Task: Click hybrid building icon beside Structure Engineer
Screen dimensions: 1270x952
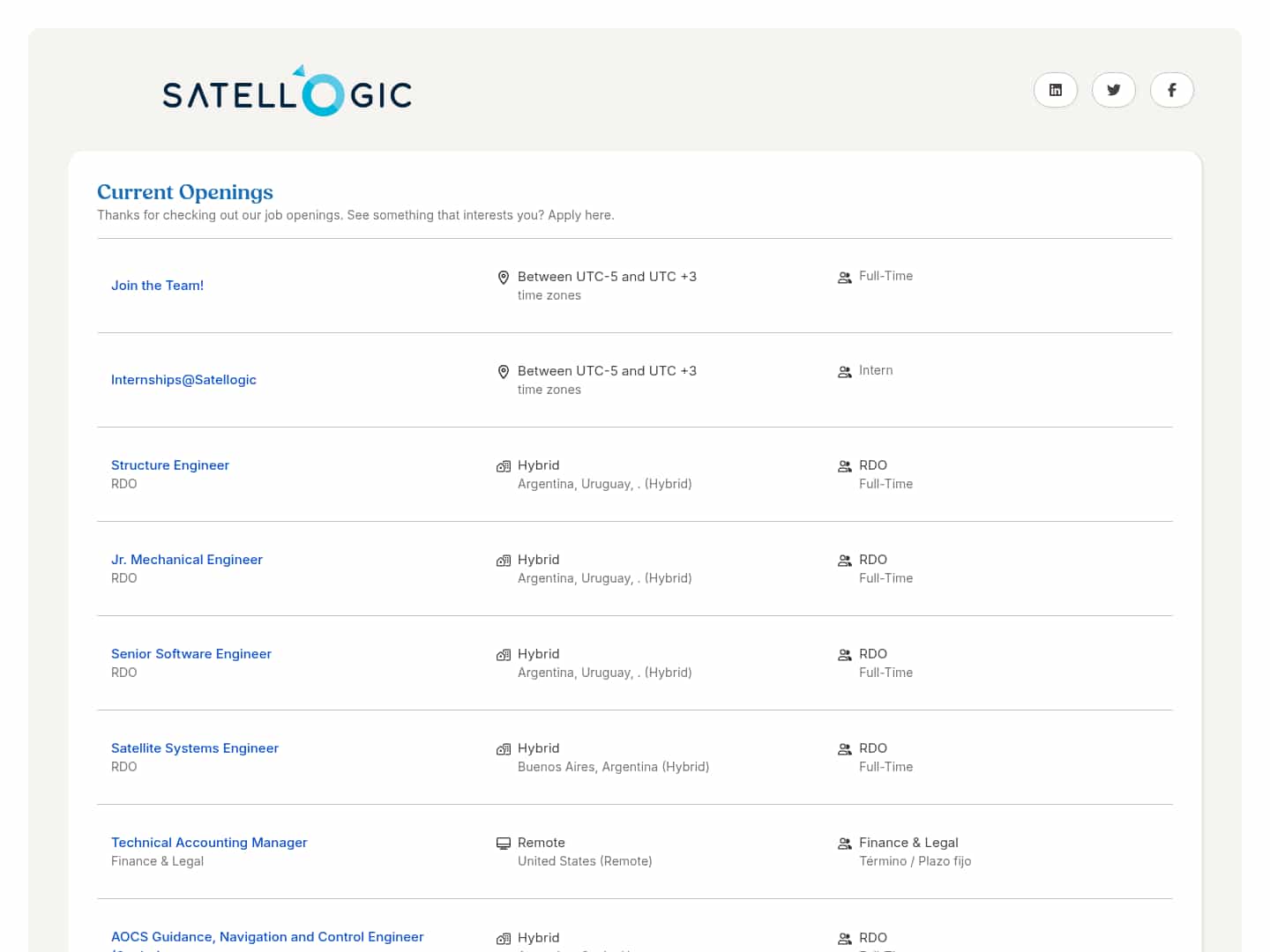Action: point(504,466)
